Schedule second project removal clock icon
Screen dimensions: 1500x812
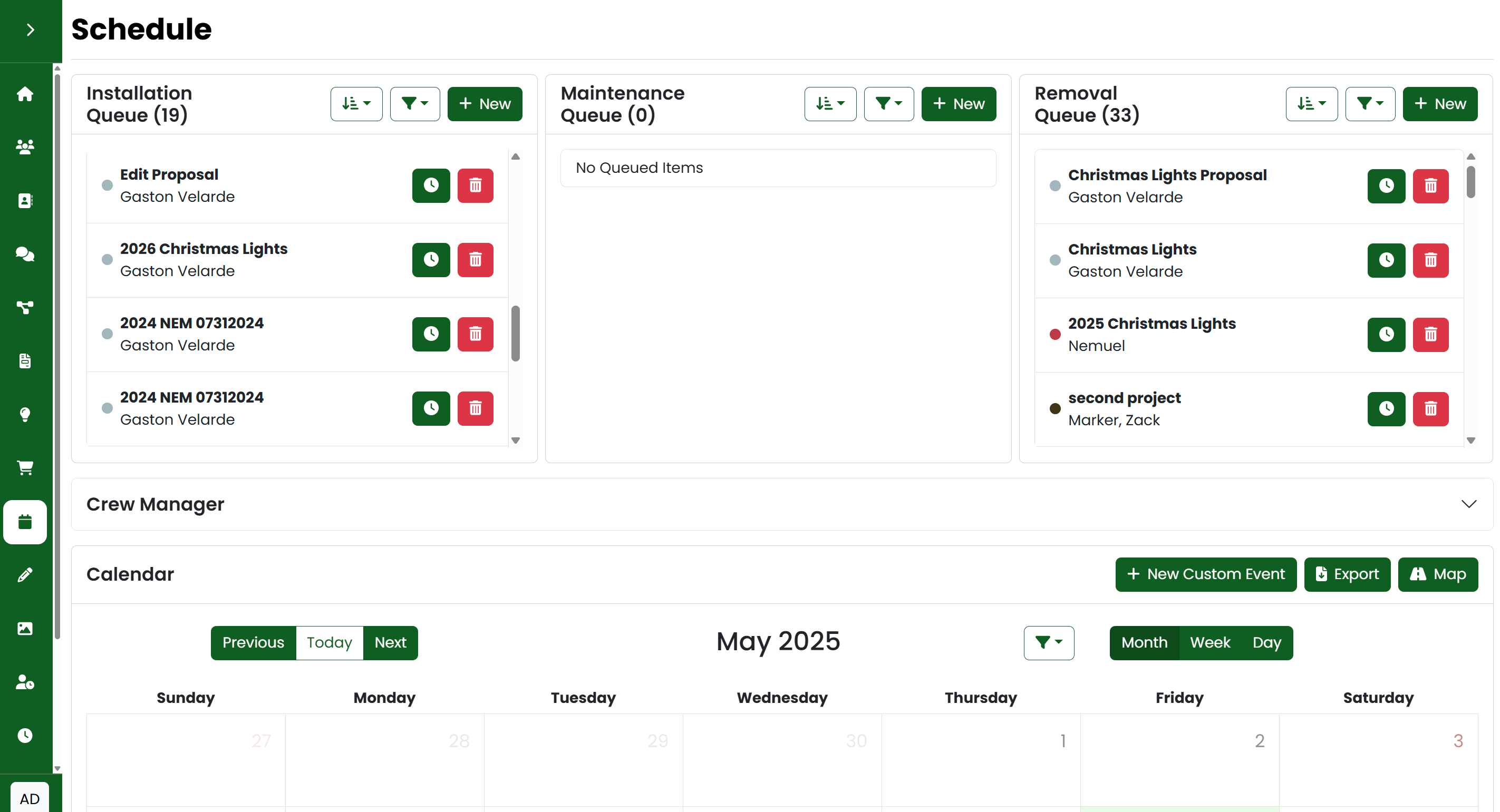tap(1387, 408)
